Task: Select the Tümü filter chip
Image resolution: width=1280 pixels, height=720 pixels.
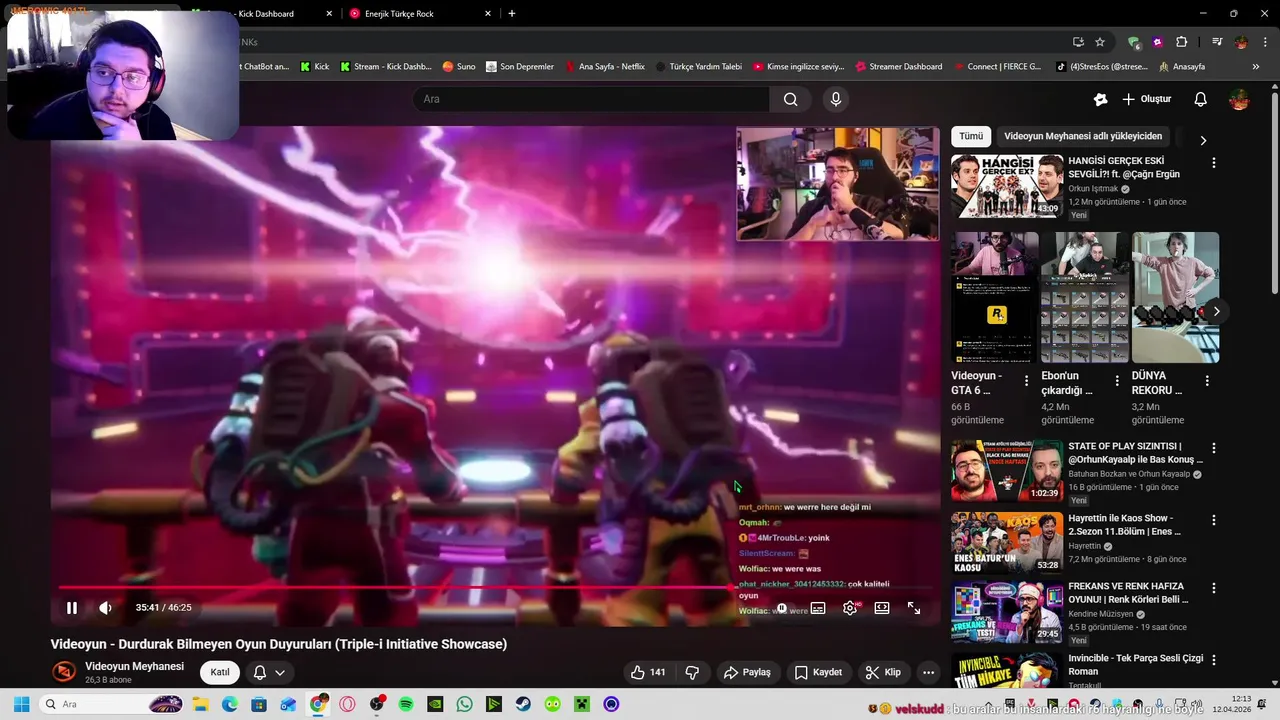Action: point(971,136)
